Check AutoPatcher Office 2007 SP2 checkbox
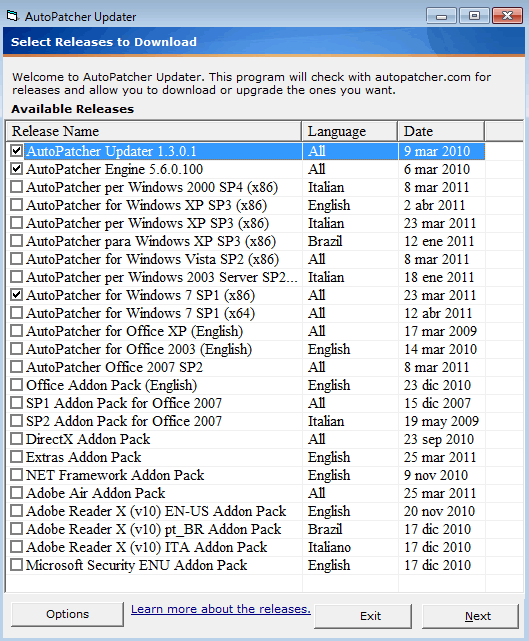This screenshot has height=641, width=529. (x=16, y=367)
